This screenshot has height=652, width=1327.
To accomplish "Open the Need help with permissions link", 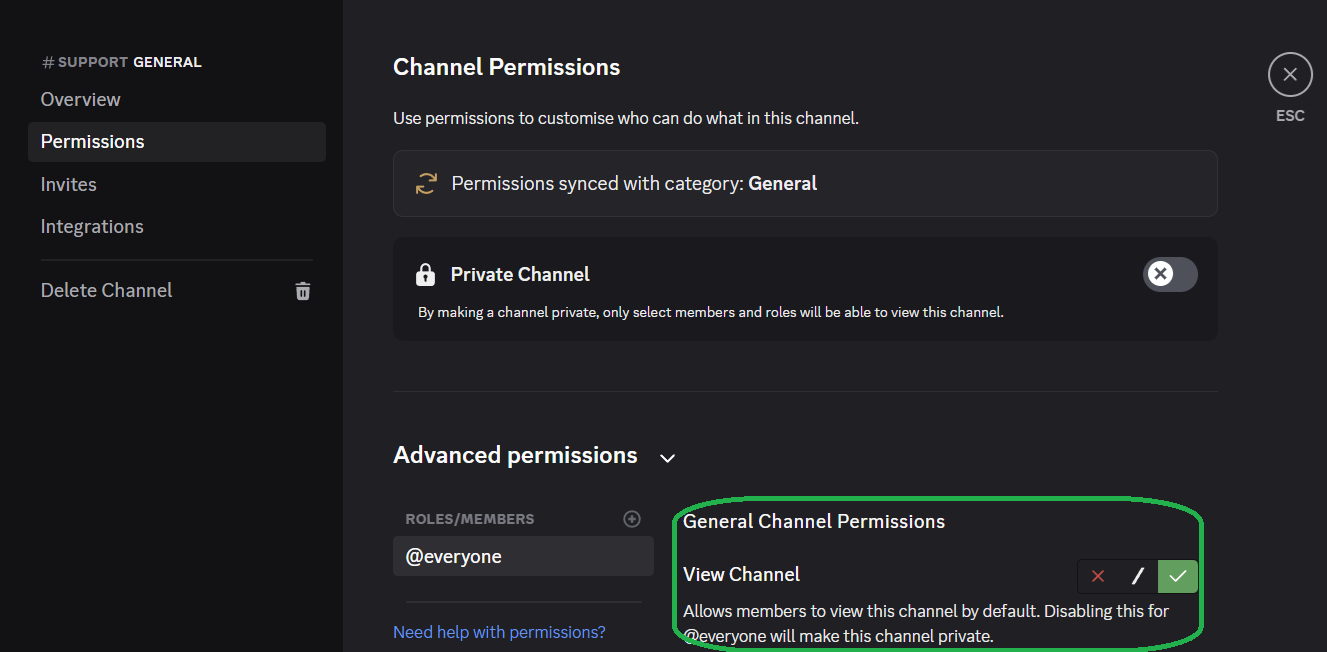I will [499, 631].
